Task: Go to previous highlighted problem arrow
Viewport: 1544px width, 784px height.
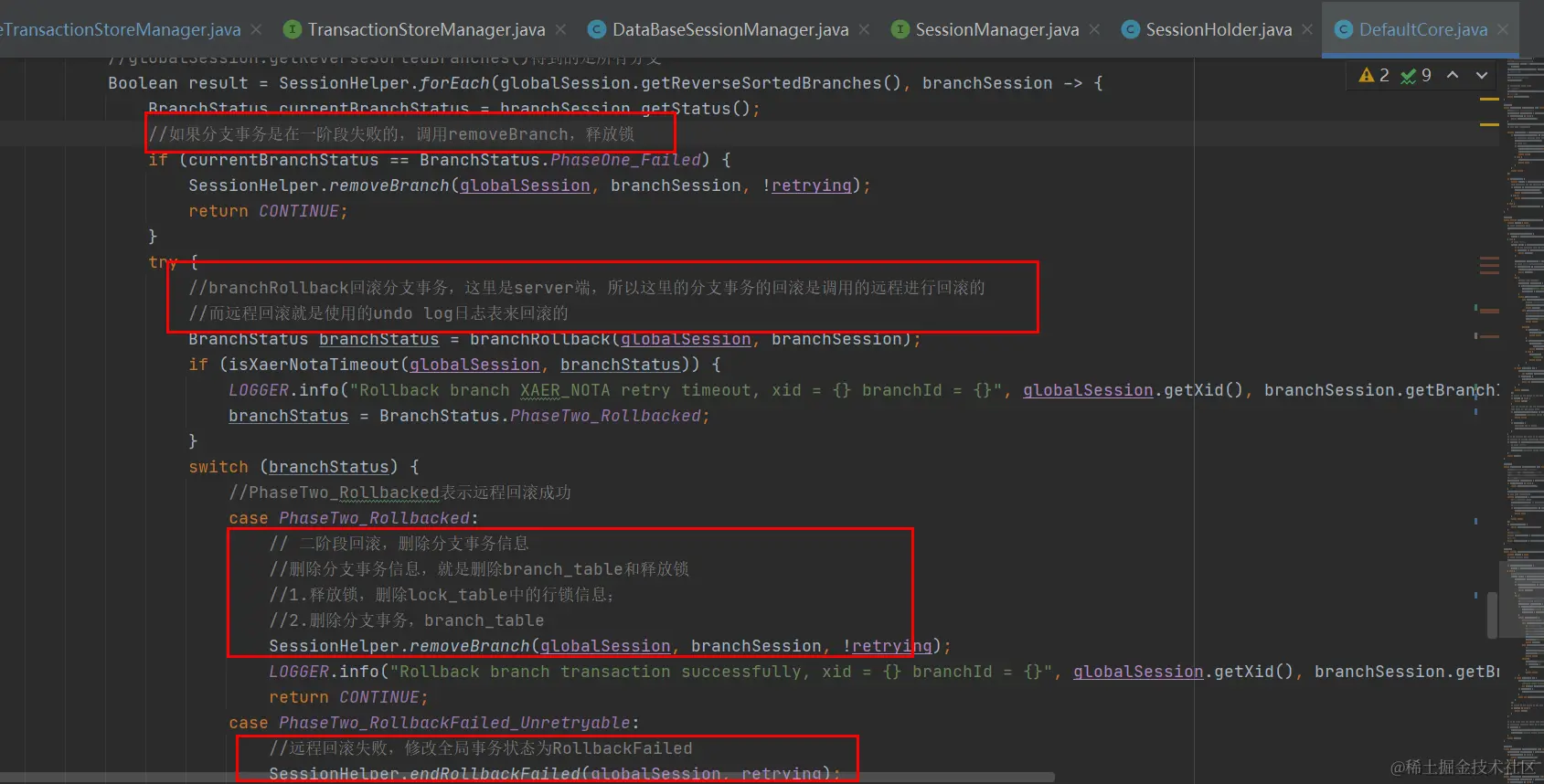Action: [1453, 75]
